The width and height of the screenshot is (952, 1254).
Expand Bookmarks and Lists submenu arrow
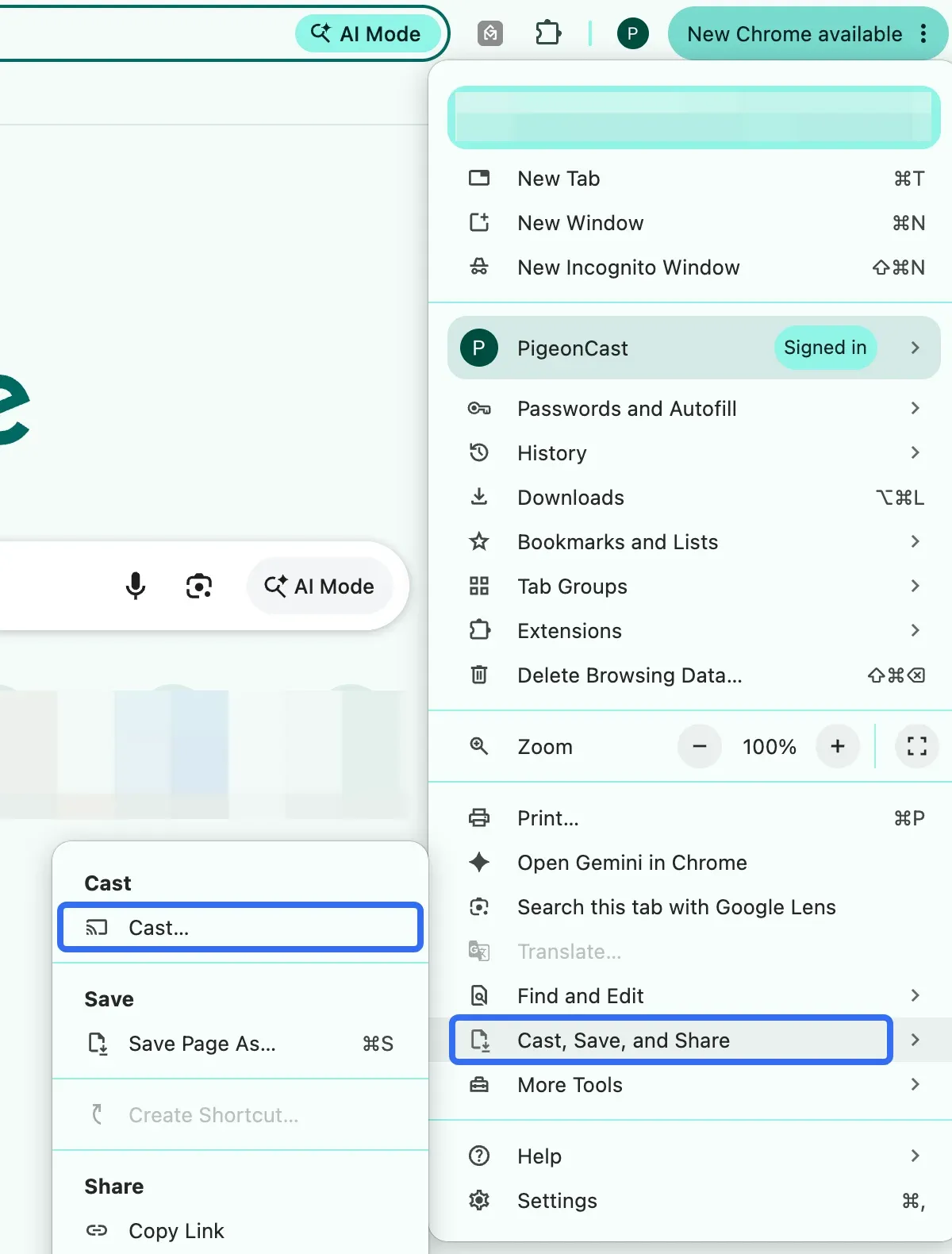916,541
